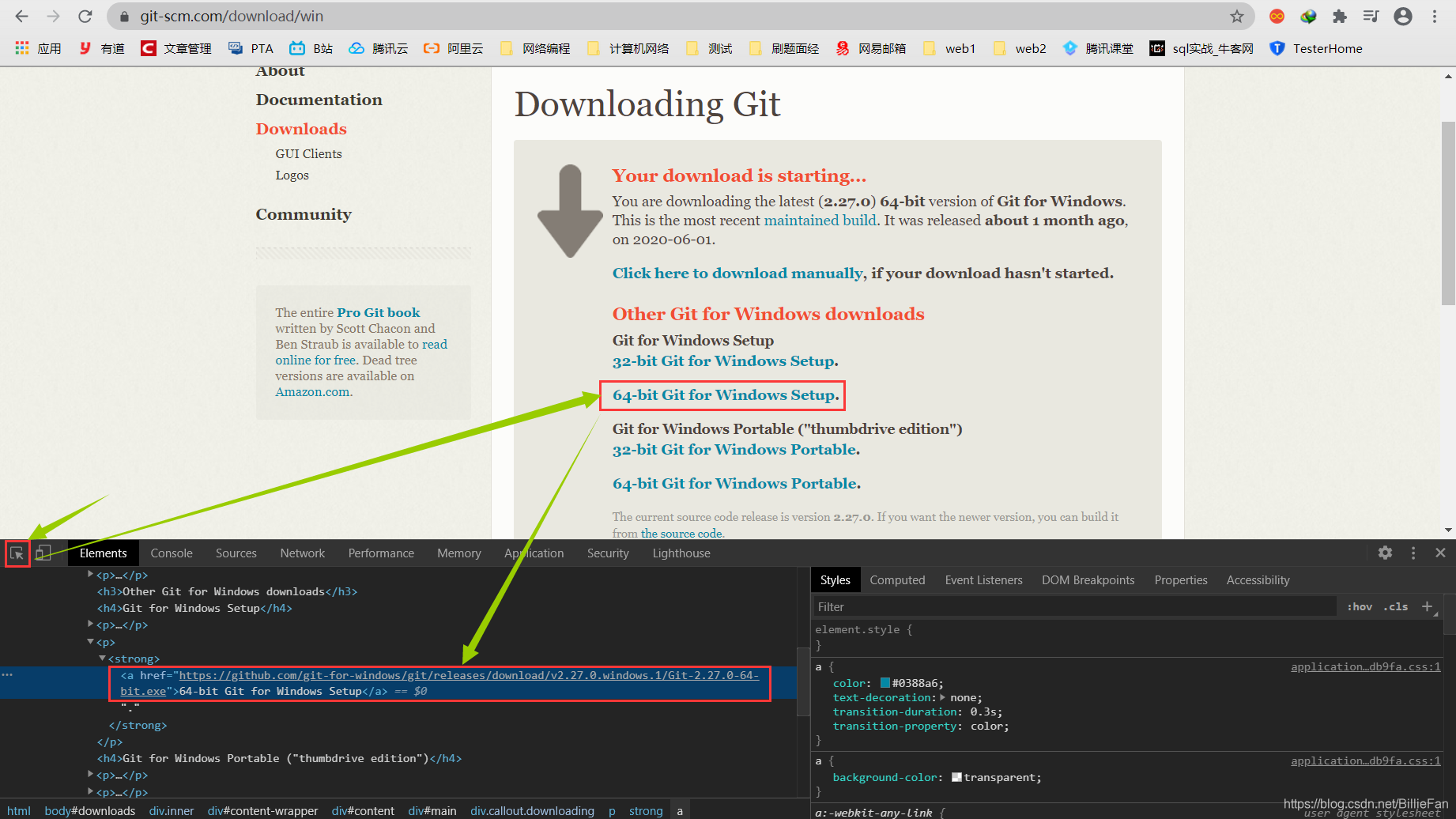Open the Chrome profile avatar
Screen dimensions: 1456x819
click(1403, 16)
